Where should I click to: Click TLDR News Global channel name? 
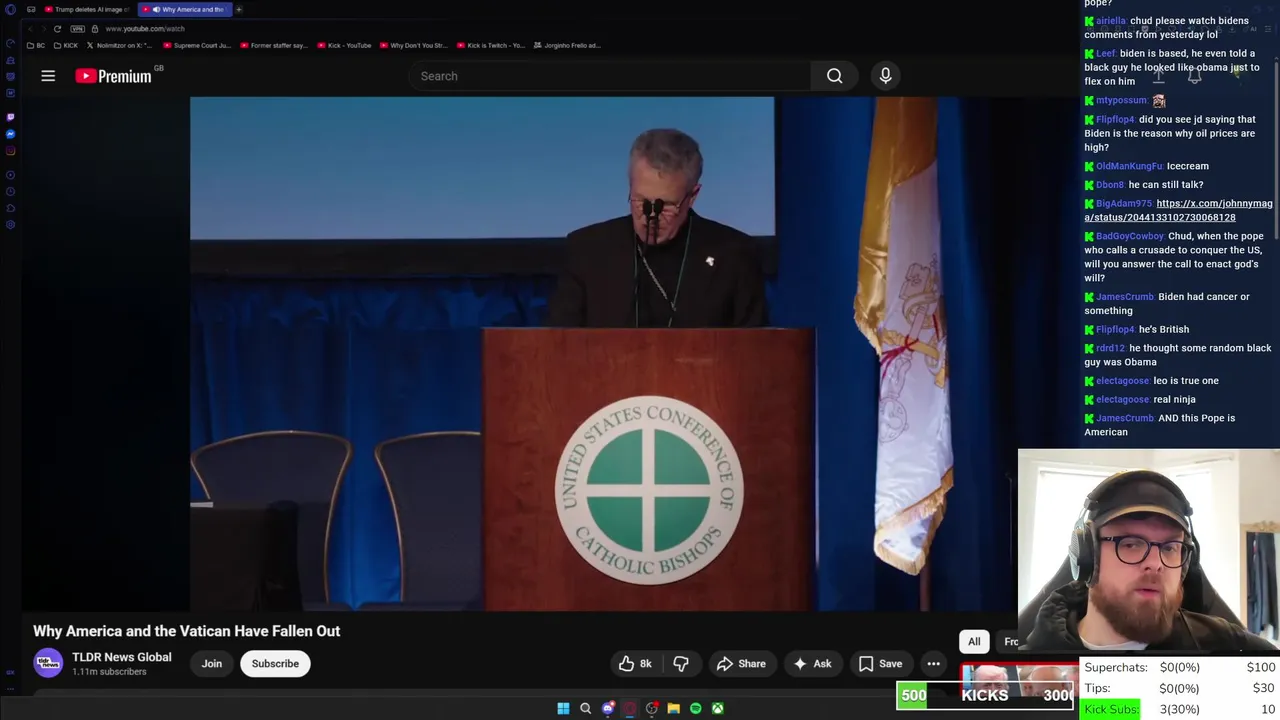click(121, 657)
